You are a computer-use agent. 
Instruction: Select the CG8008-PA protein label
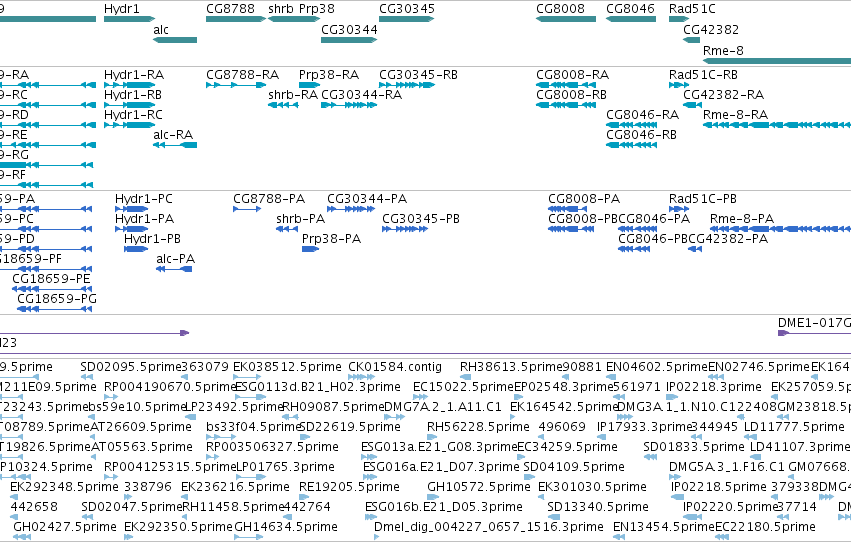coord(583,199)
